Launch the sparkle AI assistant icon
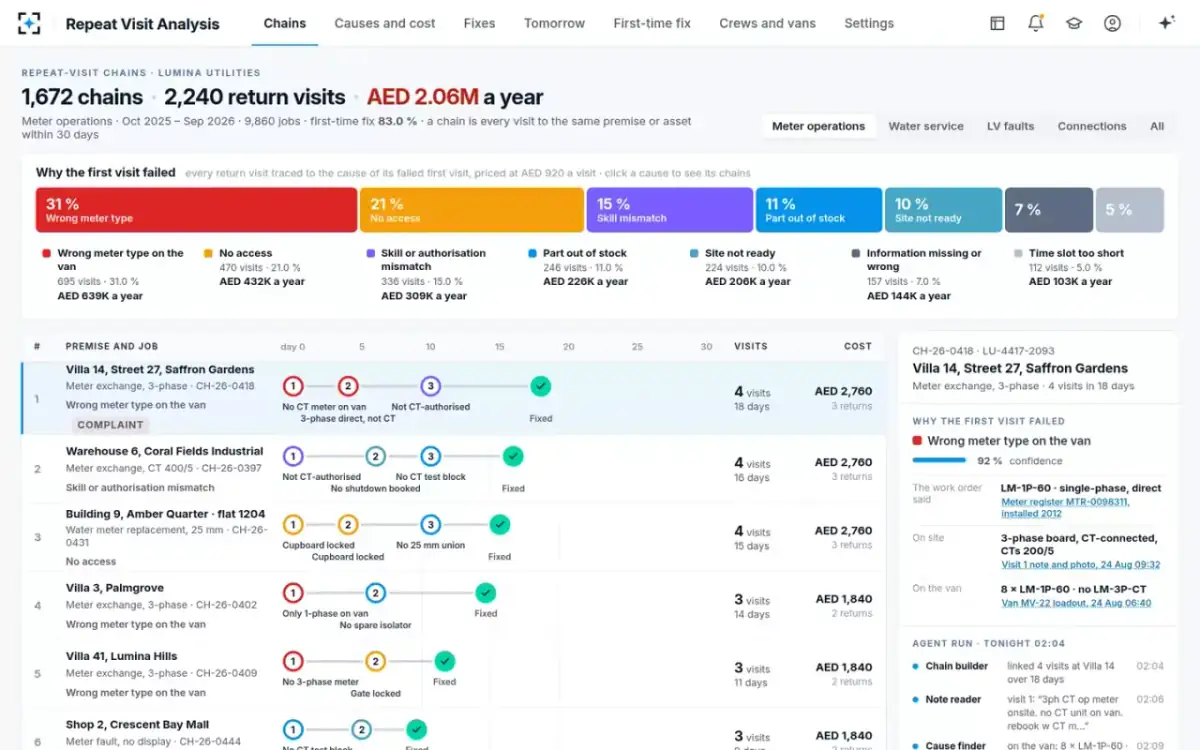The height and width of the screenshot is (750, 1200). click(1166, 23)
